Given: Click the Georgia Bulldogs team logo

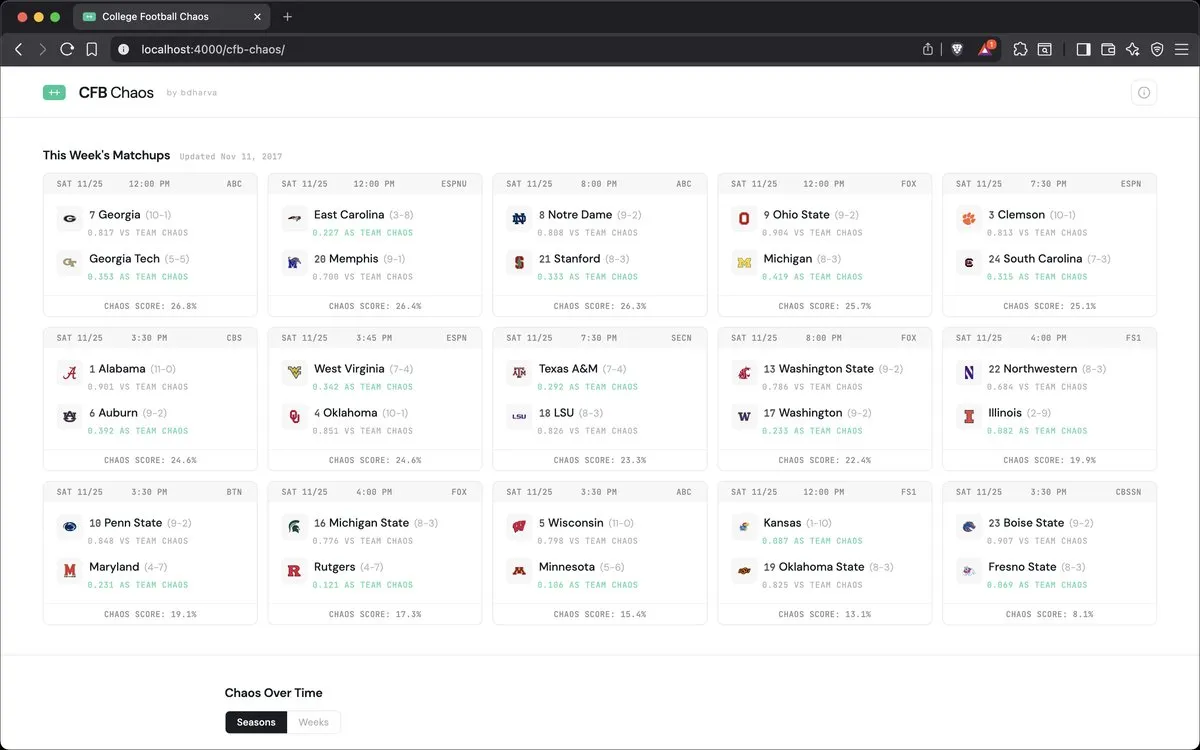Looking at the screenshot, I should [68, 218].
